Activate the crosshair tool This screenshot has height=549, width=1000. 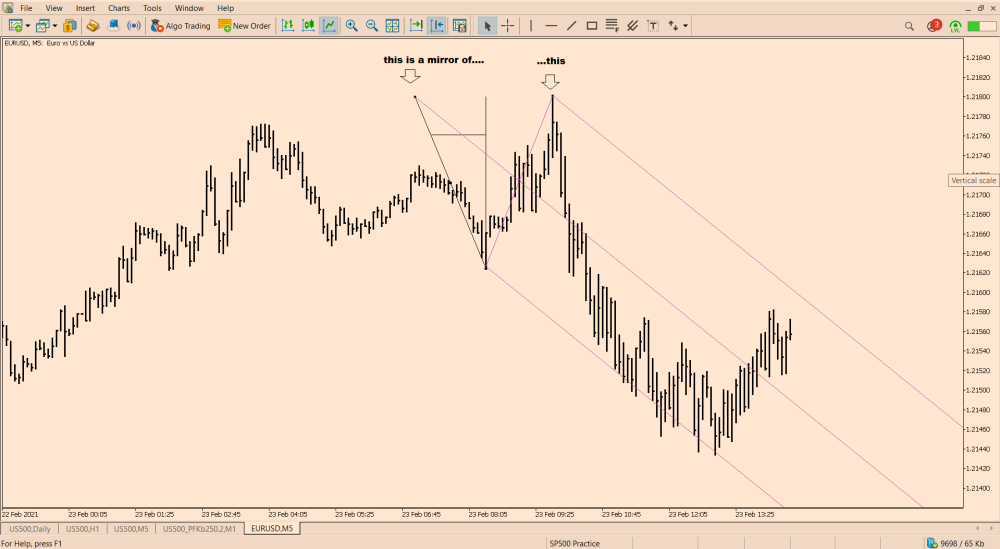pyautogui.click(x=508, y=26)
